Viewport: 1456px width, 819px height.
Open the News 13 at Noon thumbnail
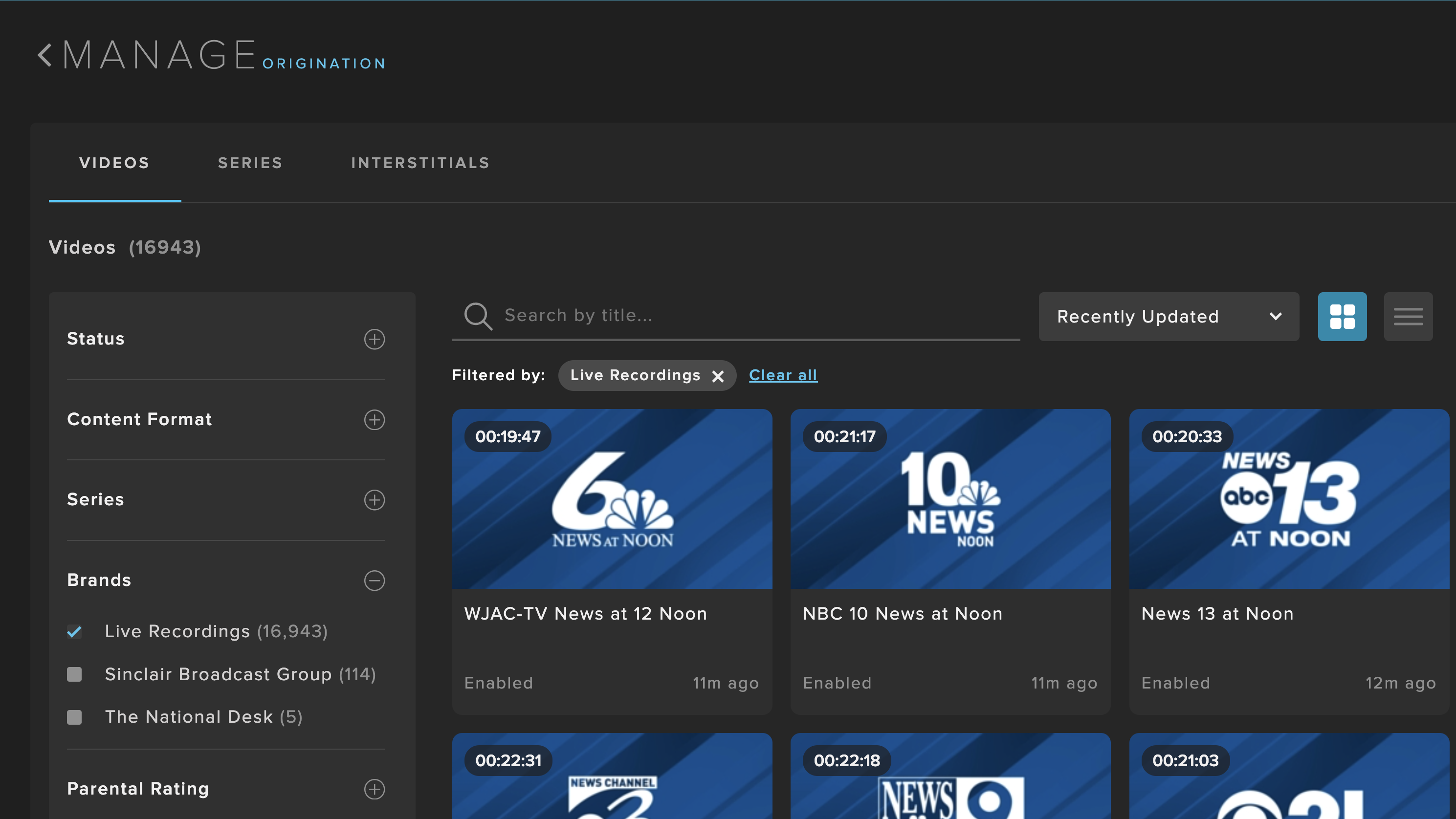point(1289,499)
